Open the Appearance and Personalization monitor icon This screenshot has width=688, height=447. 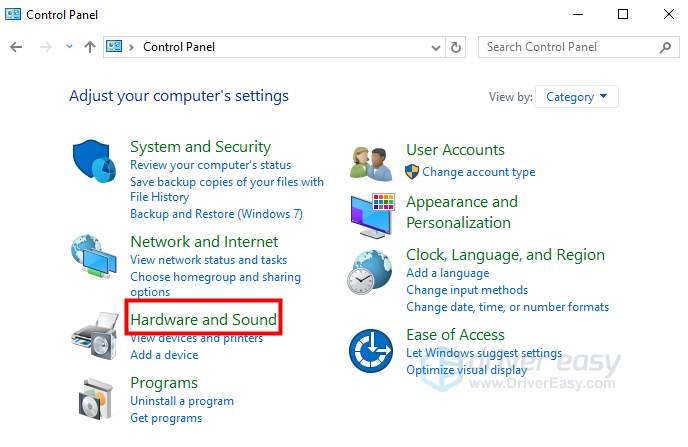point(371,213)
